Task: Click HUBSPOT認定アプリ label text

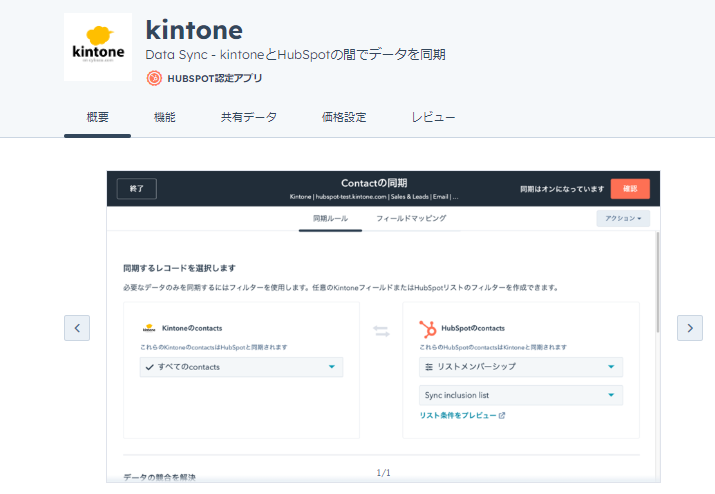Action: (x=215, y=78)
